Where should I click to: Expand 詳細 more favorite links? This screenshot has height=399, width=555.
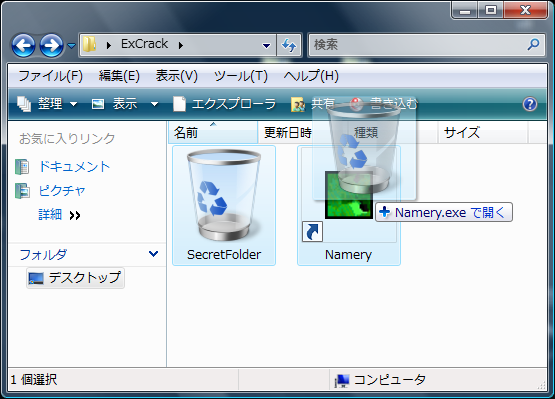(x=59, y=215)
